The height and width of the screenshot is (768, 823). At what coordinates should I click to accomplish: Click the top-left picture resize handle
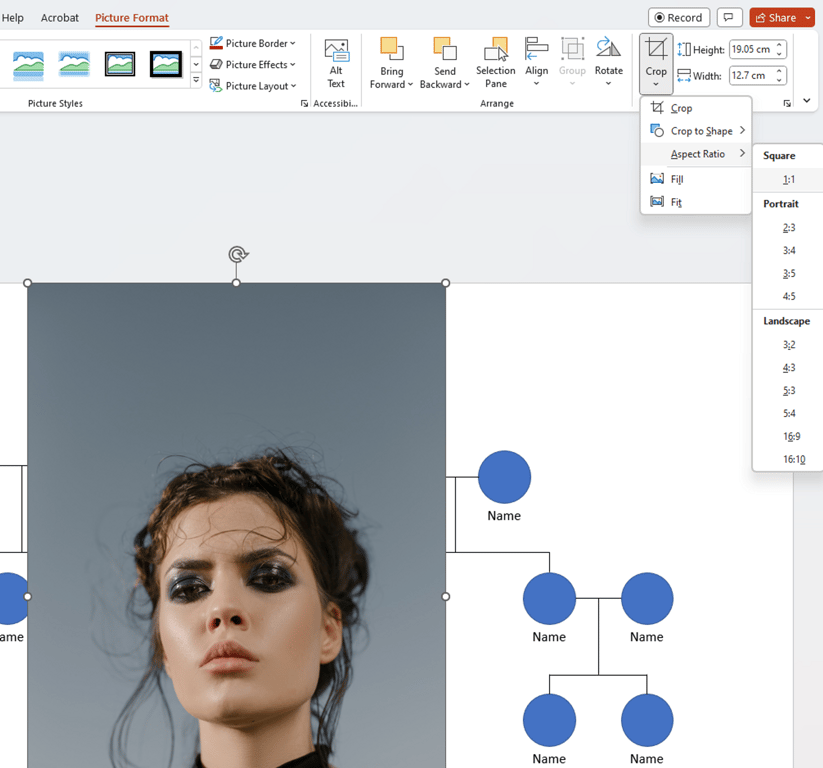coord(27,283)
